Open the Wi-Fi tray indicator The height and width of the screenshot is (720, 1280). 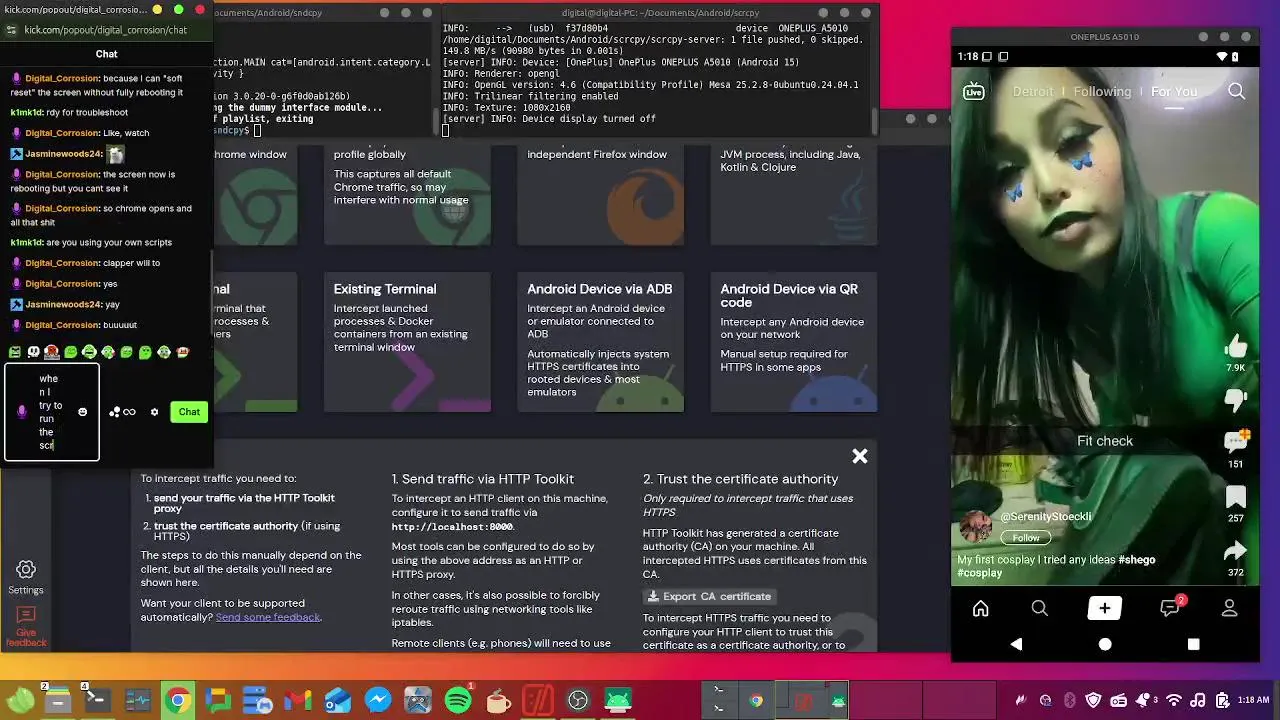(x=1174, y=701)
